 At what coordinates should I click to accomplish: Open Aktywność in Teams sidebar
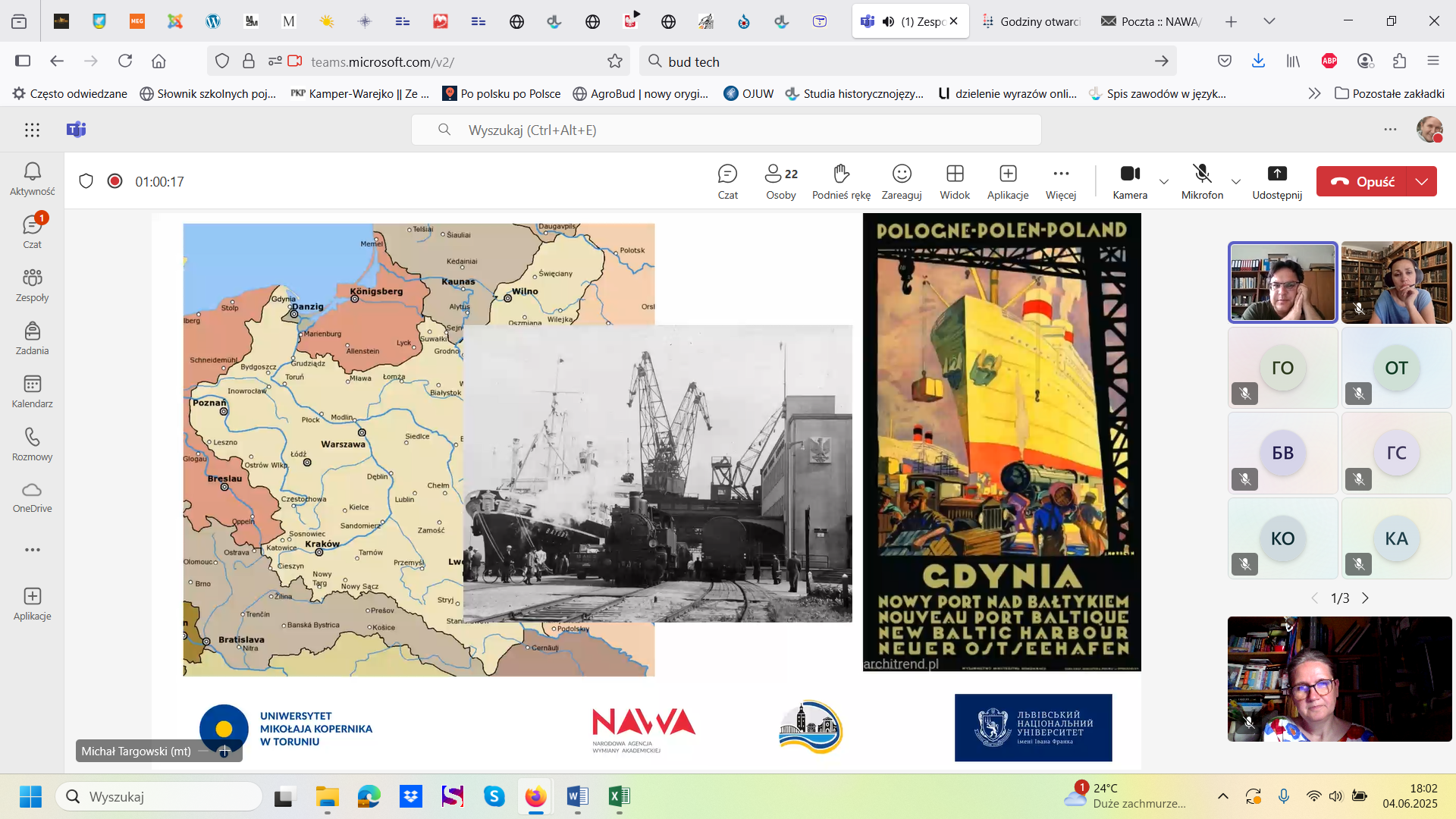pyautogui.click(x=32, y=179)
